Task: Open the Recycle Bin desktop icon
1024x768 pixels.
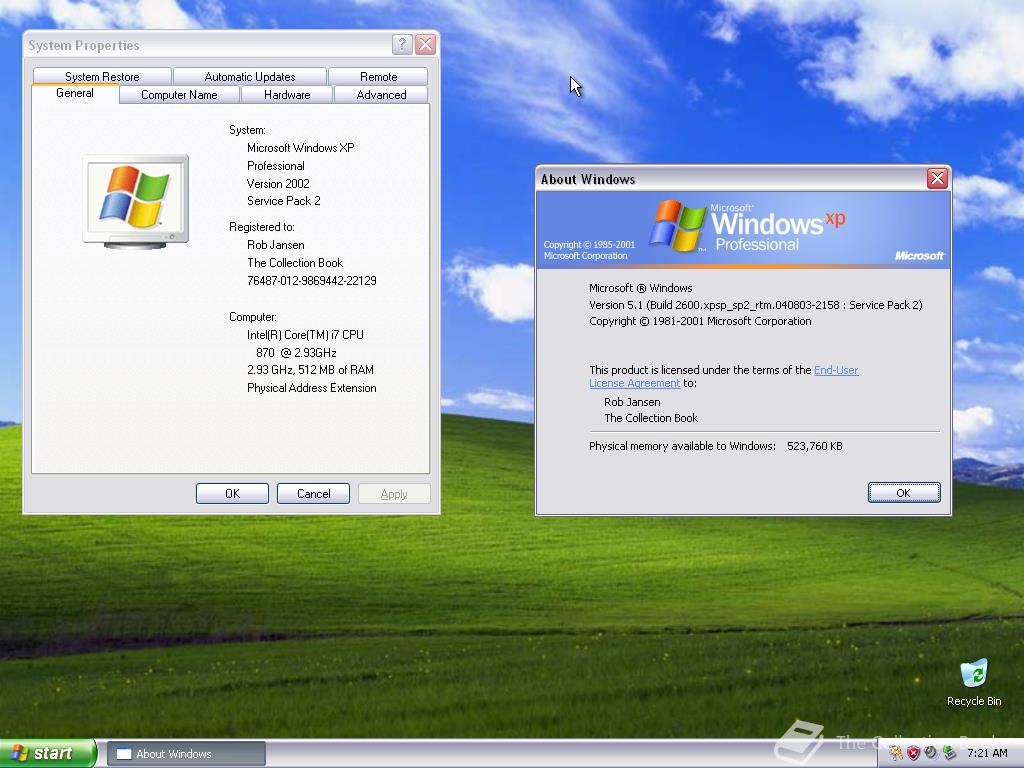Action: coord(974,682)
